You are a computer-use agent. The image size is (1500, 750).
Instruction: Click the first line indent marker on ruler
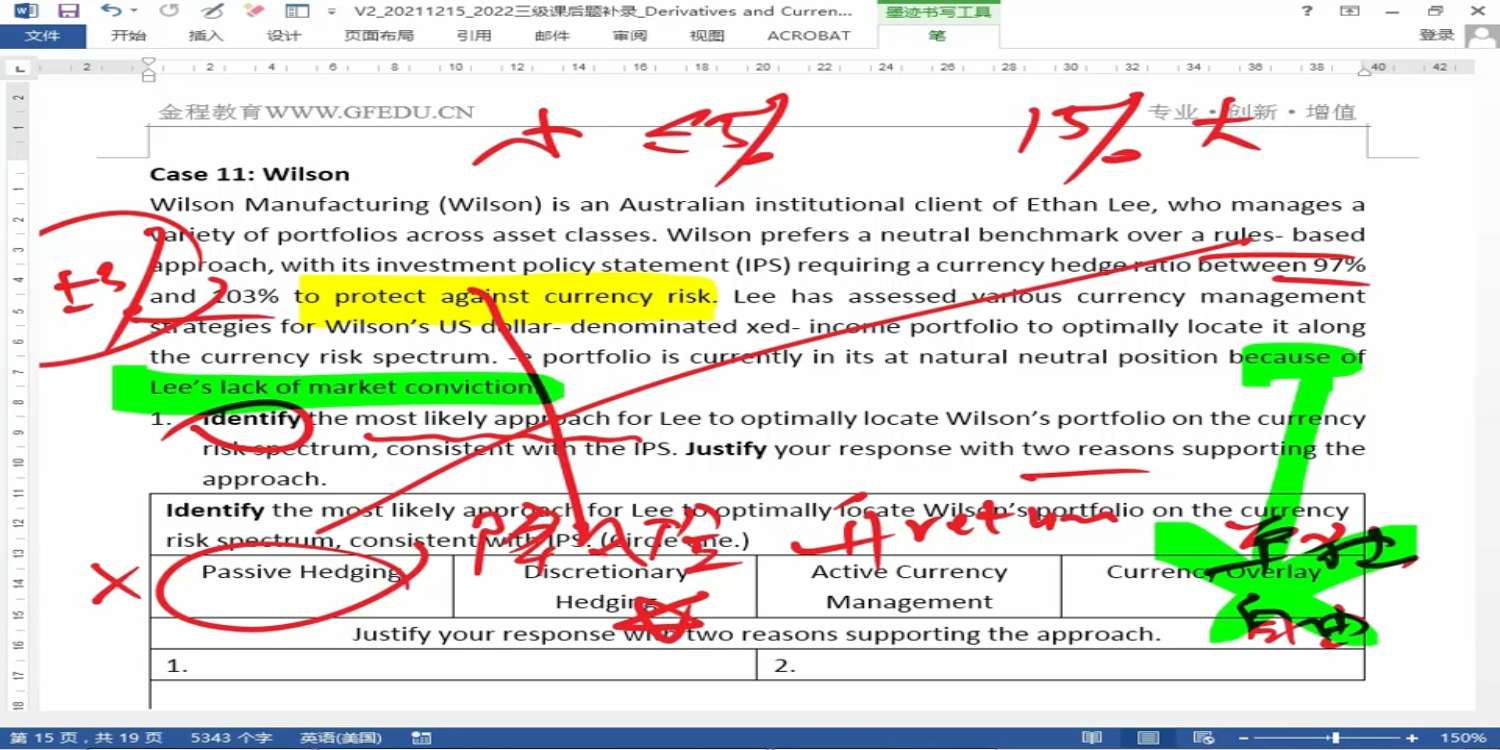149,64
